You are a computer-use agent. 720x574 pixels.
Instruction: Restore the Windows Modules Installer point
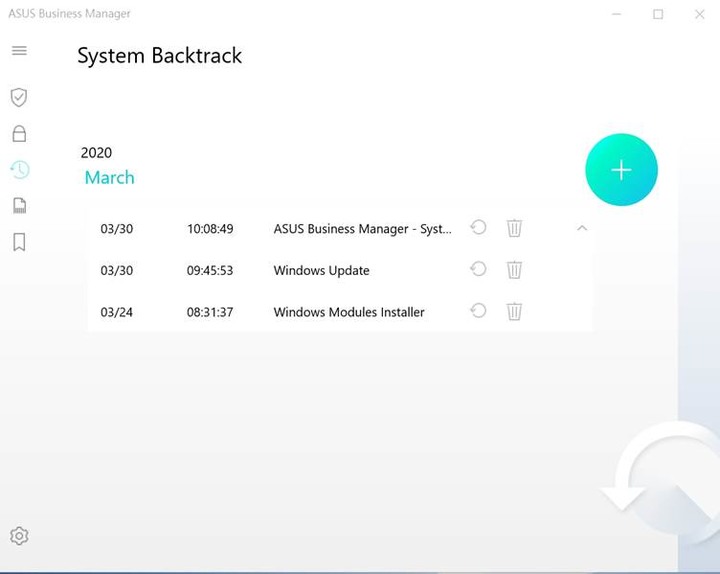pos(478,311)
